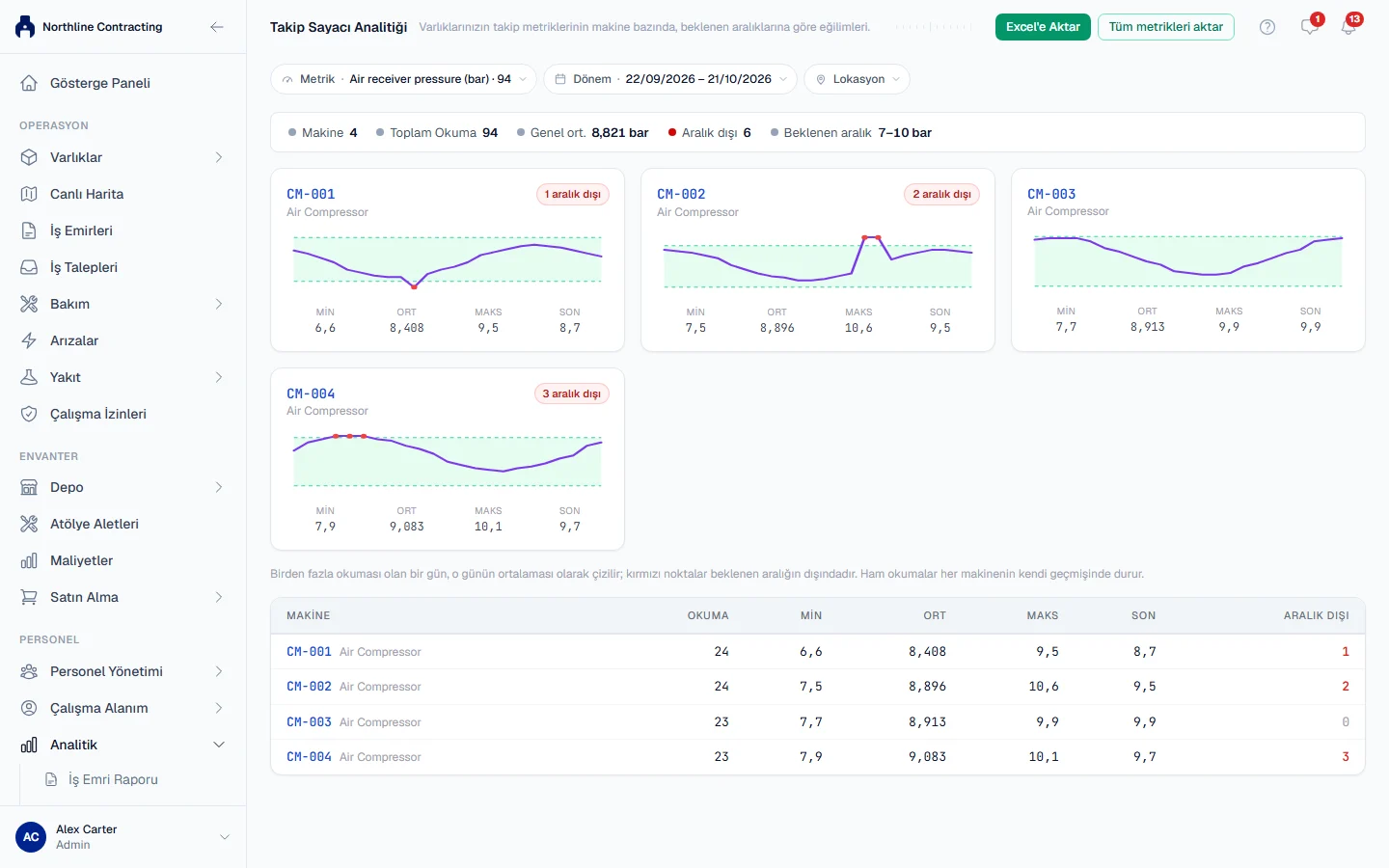Viewport: 1389px width, 868px height.
Task: Open the Dönem date range dropdown
Action: [x=670, y=79]
